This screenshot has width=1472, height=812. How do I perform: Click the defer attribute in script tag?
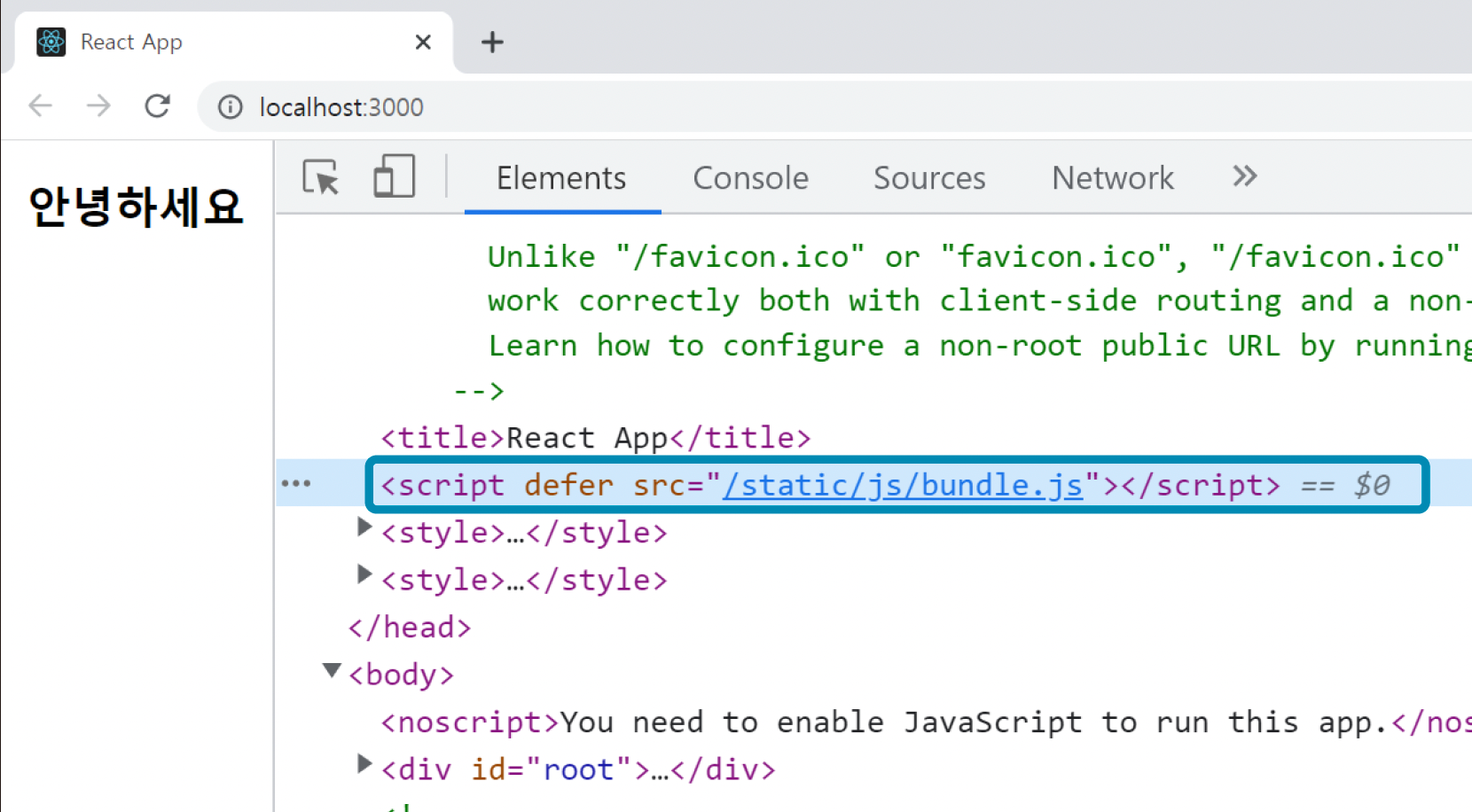tap(568, 485)
